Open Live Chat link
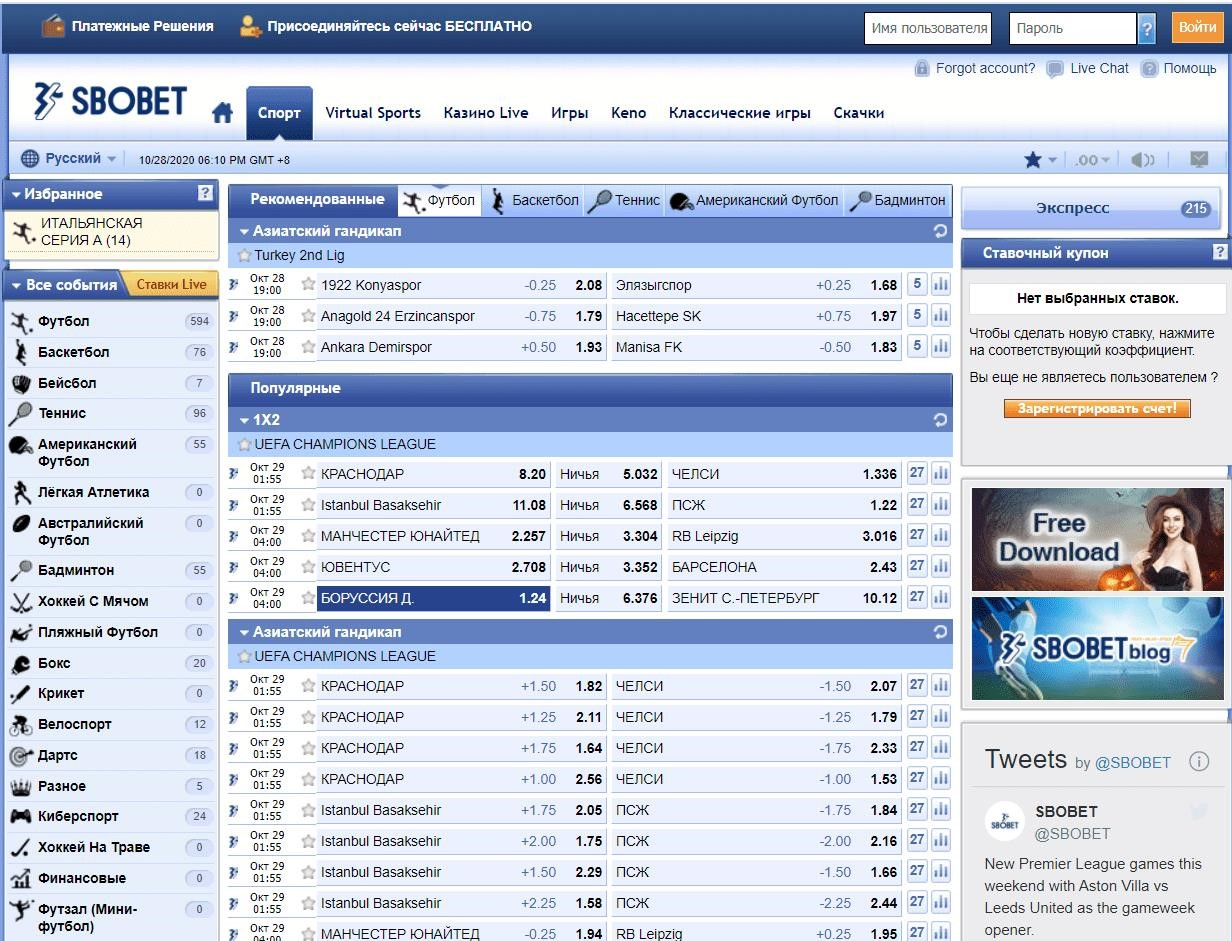The width and height of the screenshot is (1232, 941). coord(1099,68)
